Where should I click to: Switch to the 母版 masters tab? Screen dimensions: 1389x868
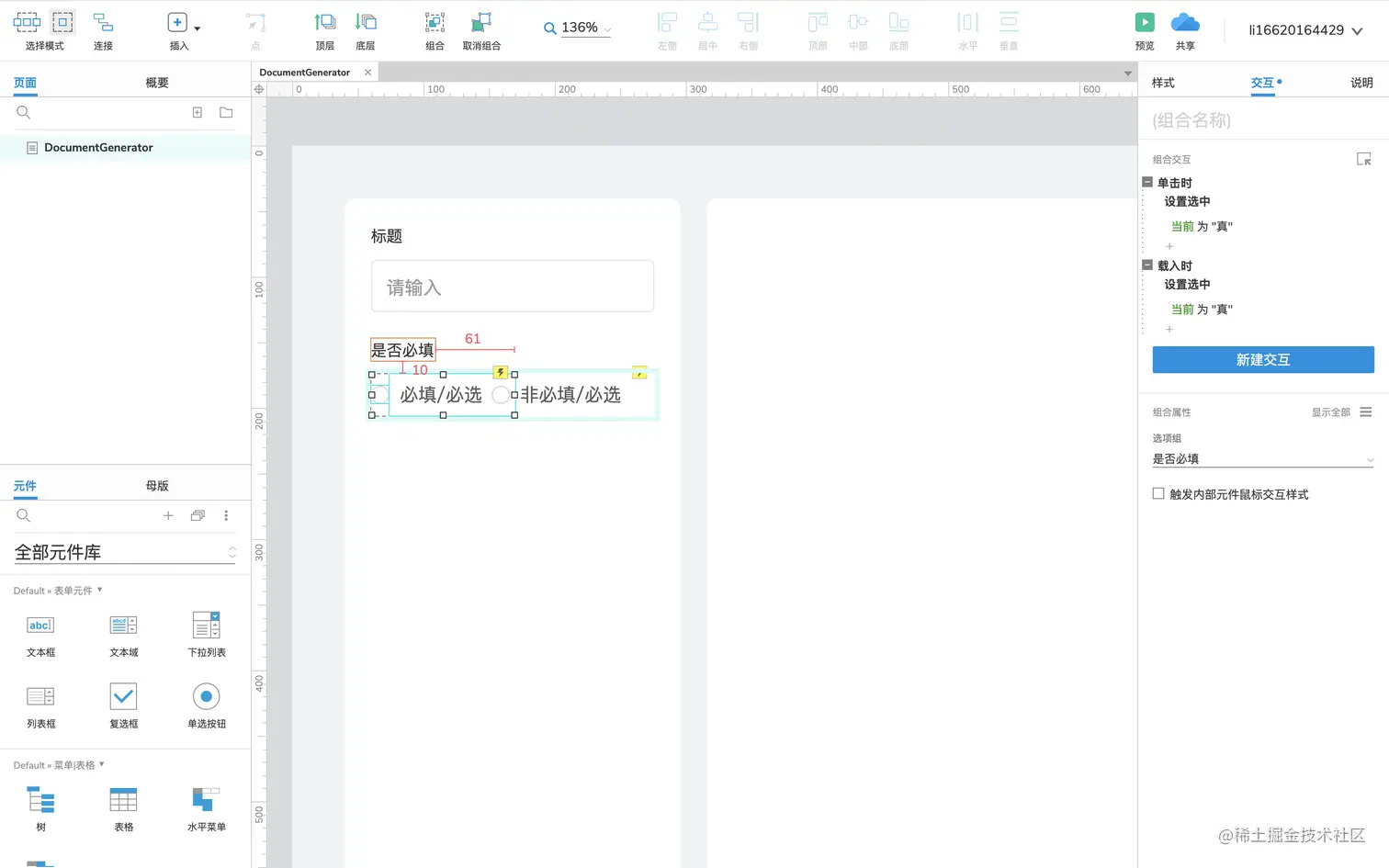pos(157,486)
